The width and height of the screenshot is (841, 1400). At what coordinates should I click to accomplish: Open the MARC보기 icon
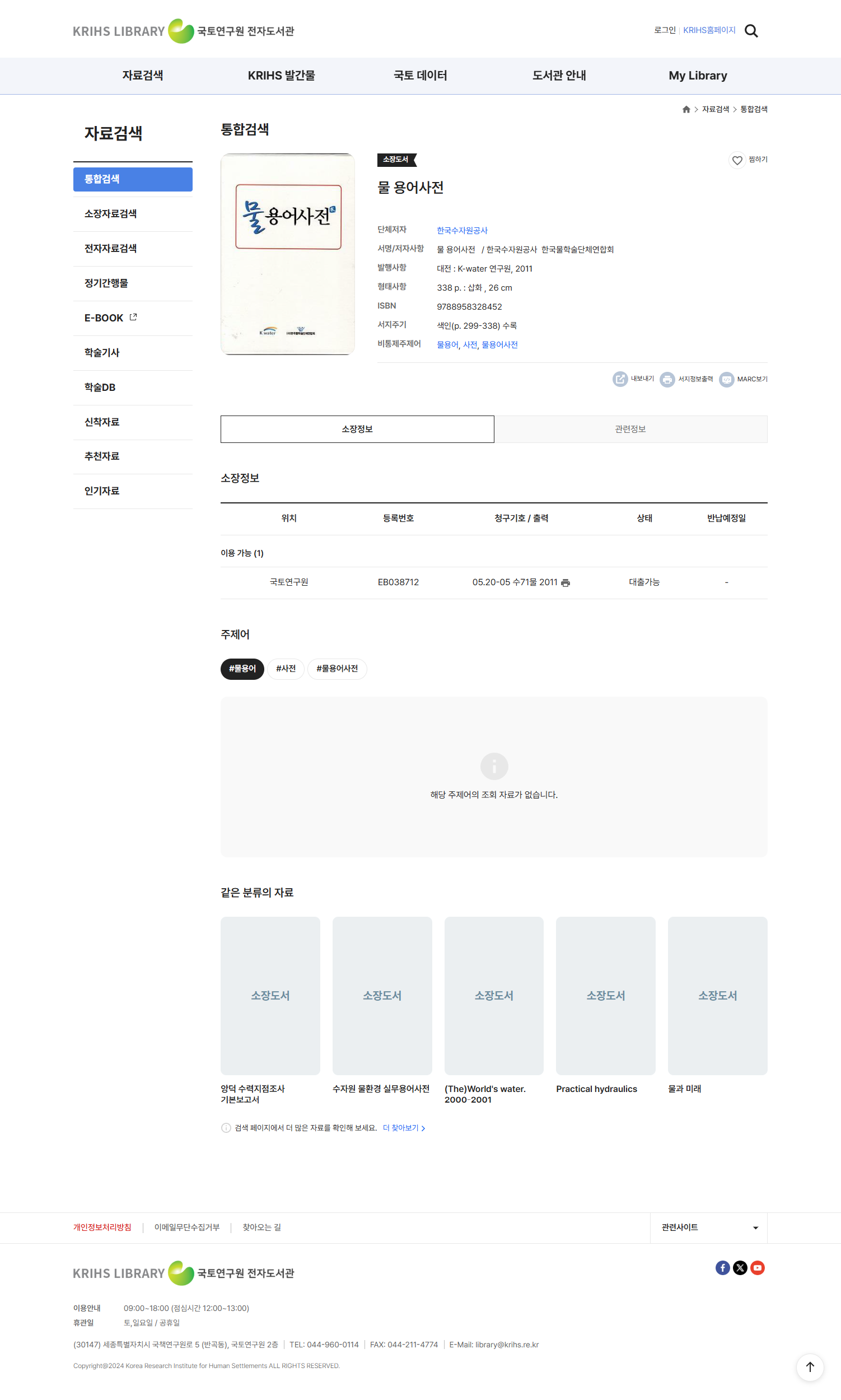point(726,379)
